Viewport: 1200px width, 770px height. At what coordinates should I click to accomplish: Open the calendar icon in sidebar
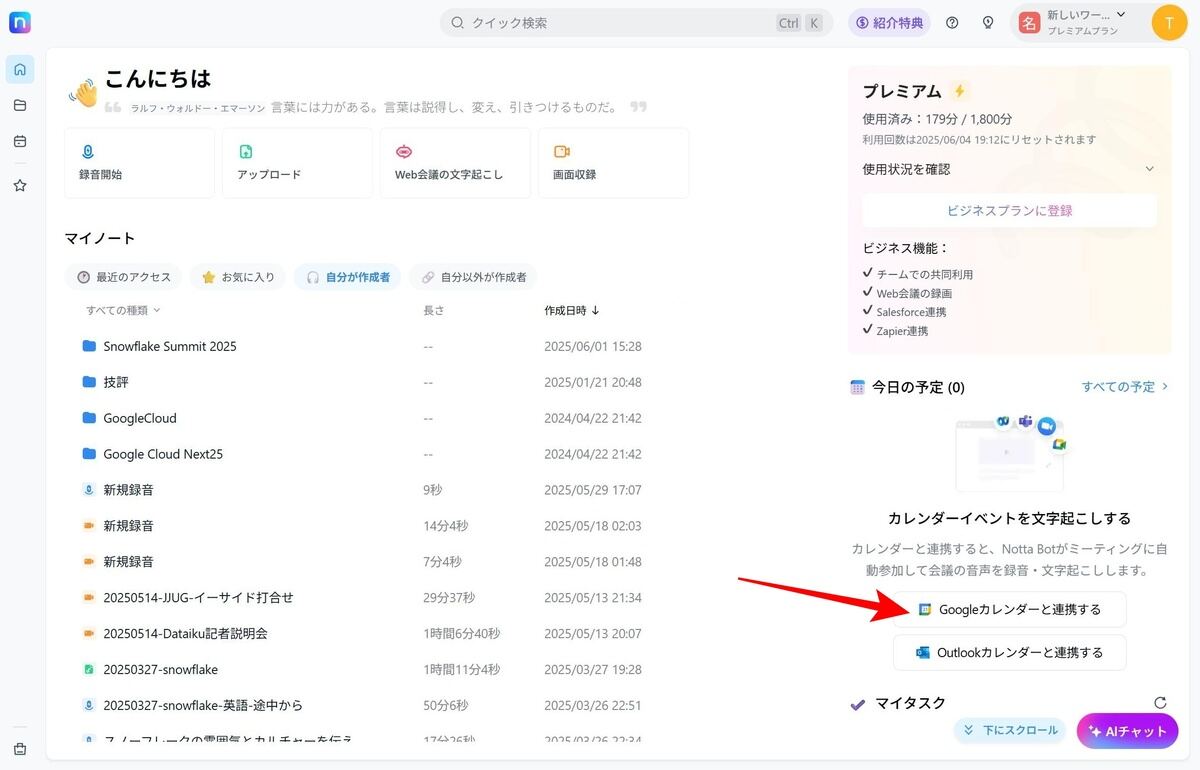coord(20,141)
